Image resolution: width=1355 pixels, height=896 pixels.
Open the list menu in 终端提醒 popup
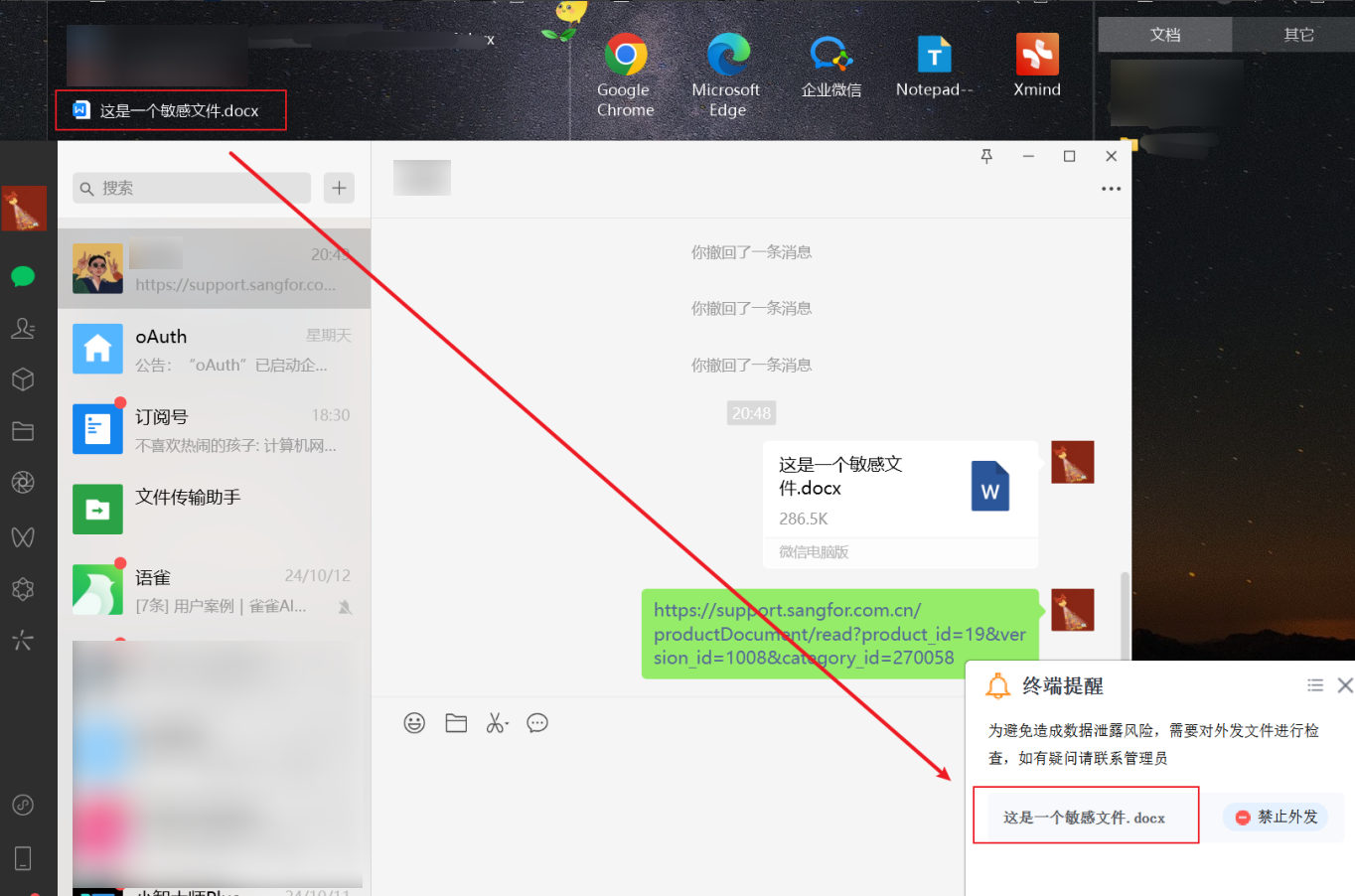(1315, 685)
